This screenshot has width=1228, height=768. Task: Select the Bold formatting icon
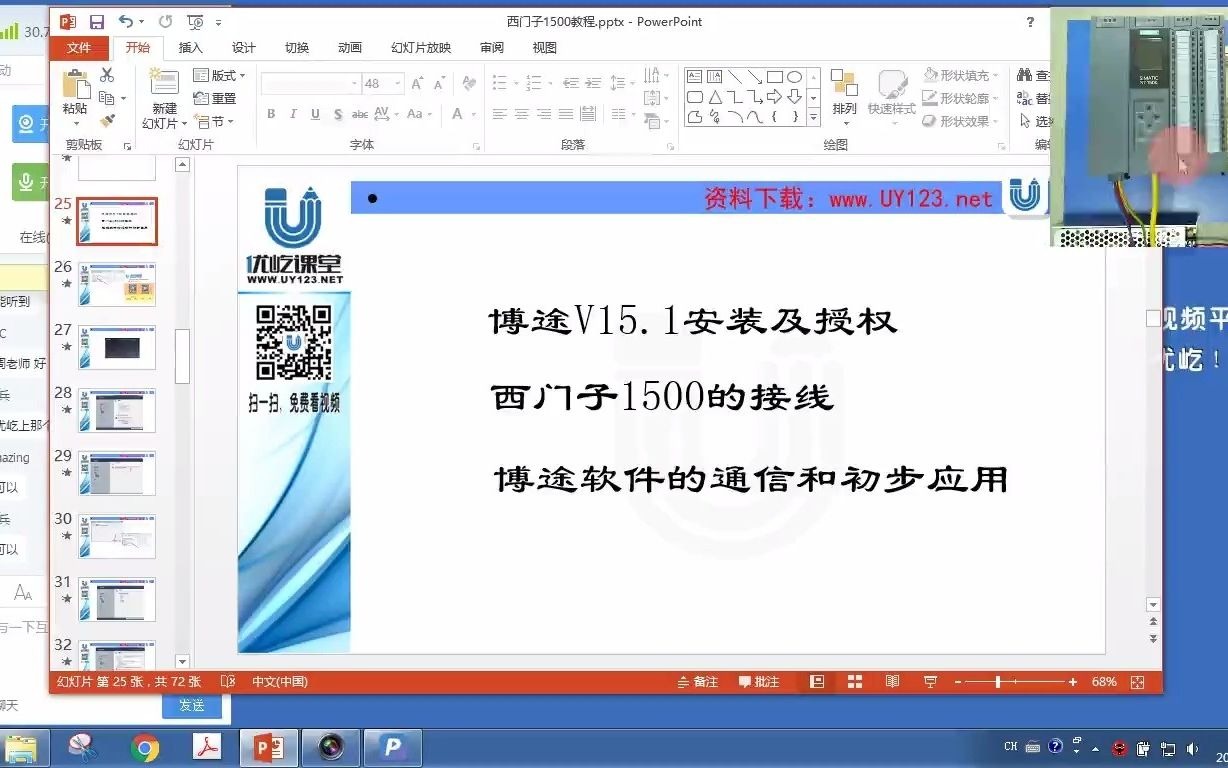click(272, 114)
